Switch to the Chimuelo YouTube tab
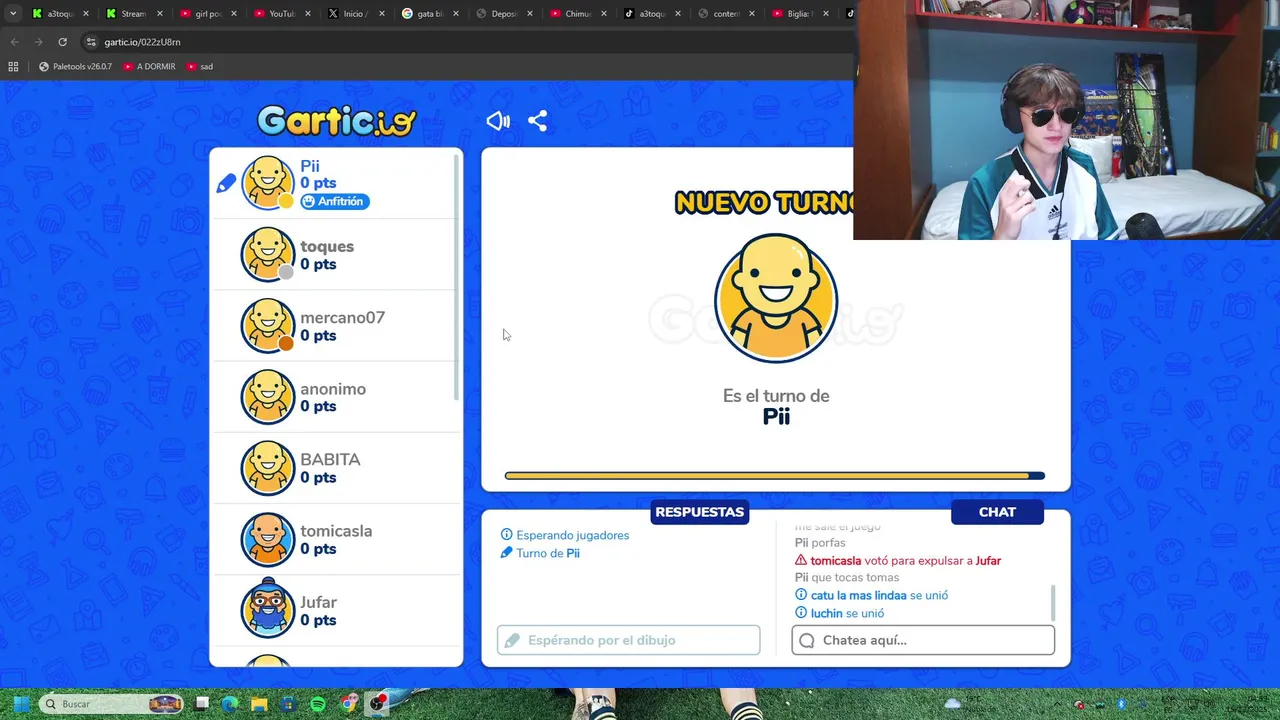Screen dimensions: 1280x720 point(577,14)
